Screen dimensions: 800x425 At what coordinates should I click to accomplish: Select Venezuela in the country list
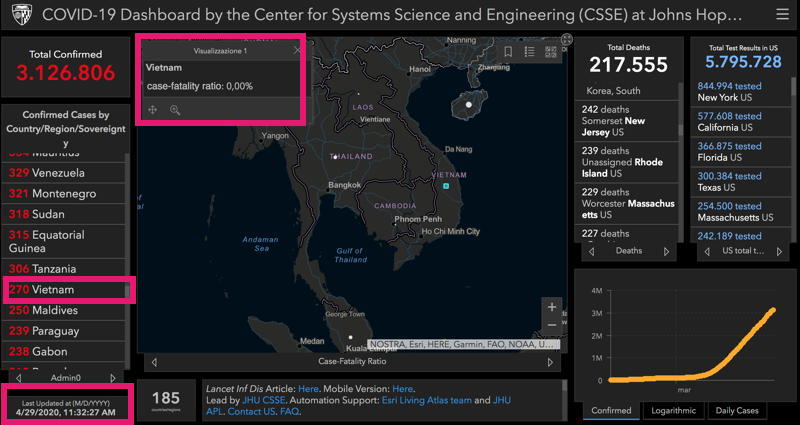(64, 173)
